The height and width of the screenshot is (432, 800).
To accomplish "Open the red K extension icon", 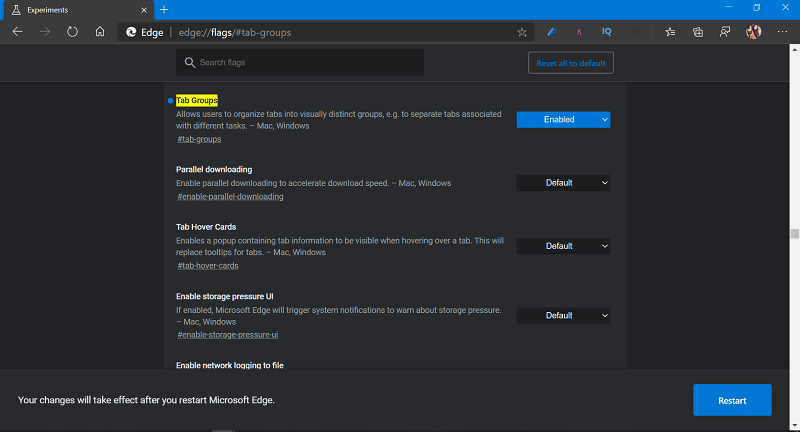I will coord(579,32).
